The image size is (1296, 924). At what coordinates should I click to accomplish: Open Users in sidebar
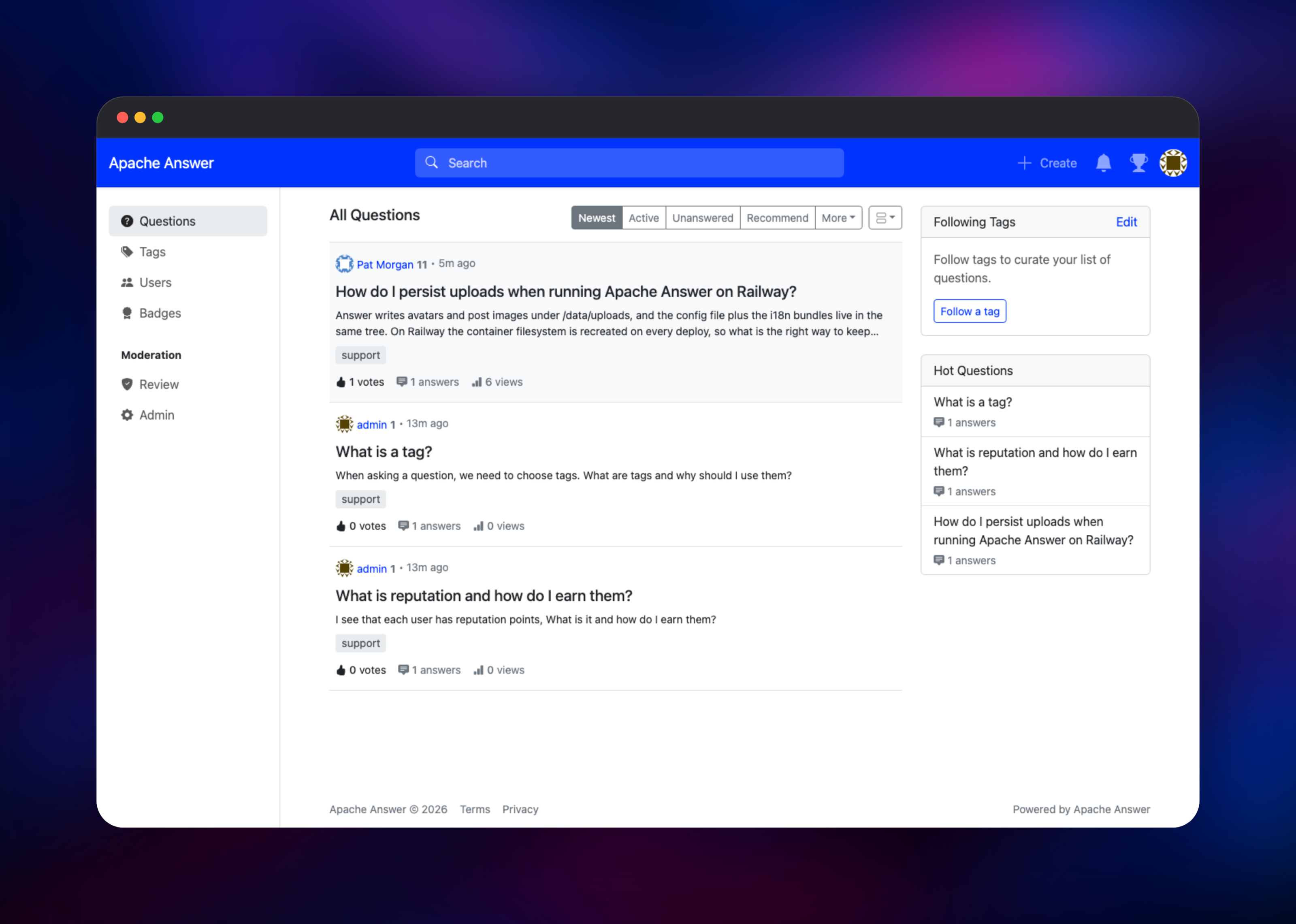click(x=188, y=283)
